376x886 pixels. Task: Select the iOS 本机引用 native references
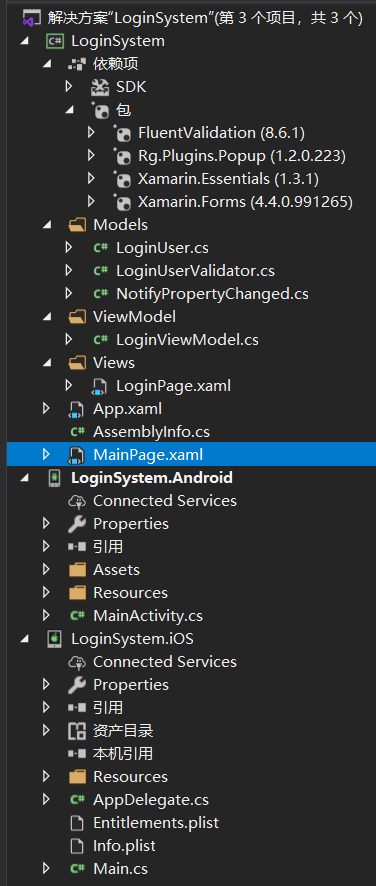[x=123, y=753]
